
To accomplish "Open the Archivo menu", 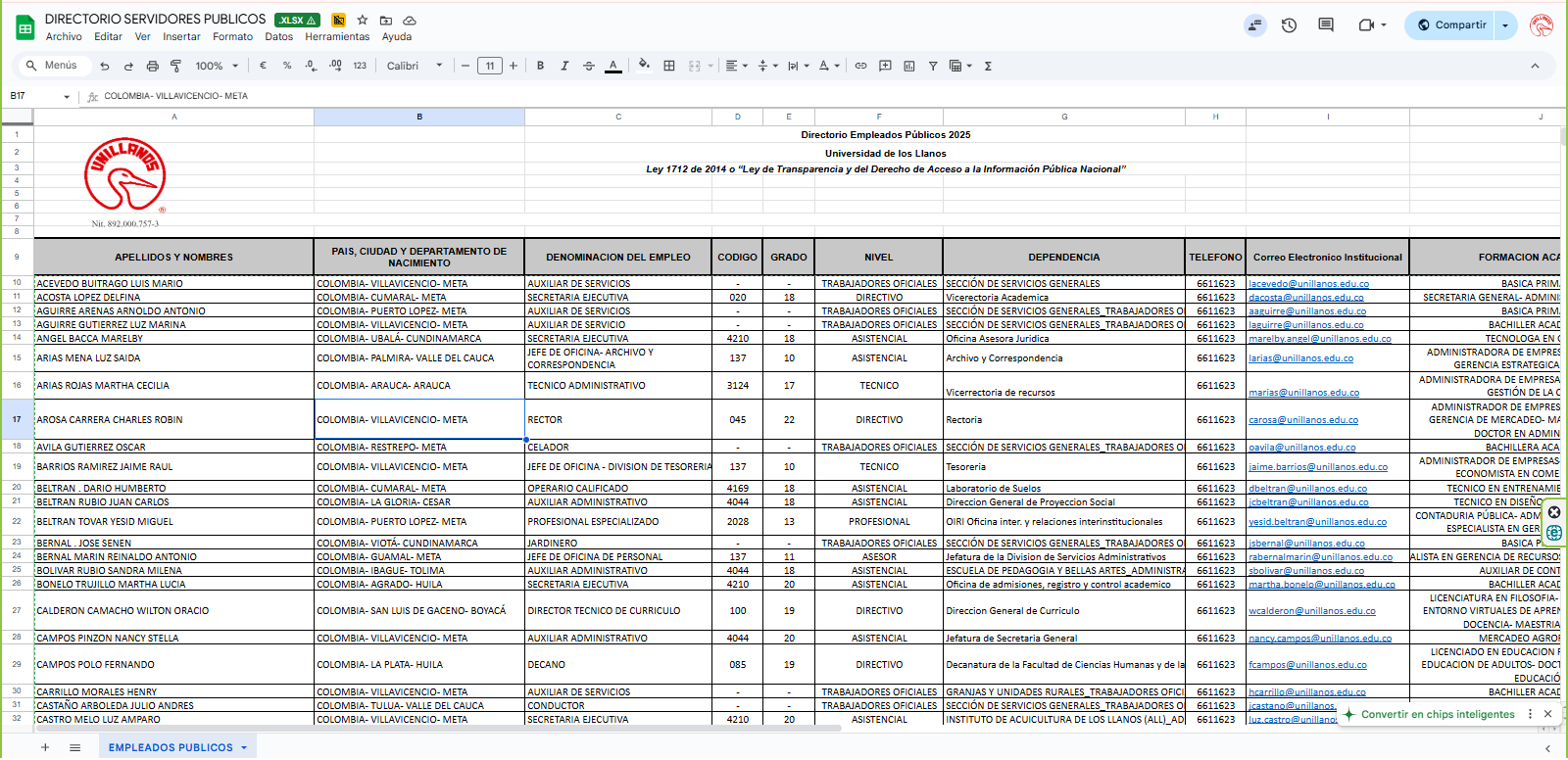I will click(64, 36).
